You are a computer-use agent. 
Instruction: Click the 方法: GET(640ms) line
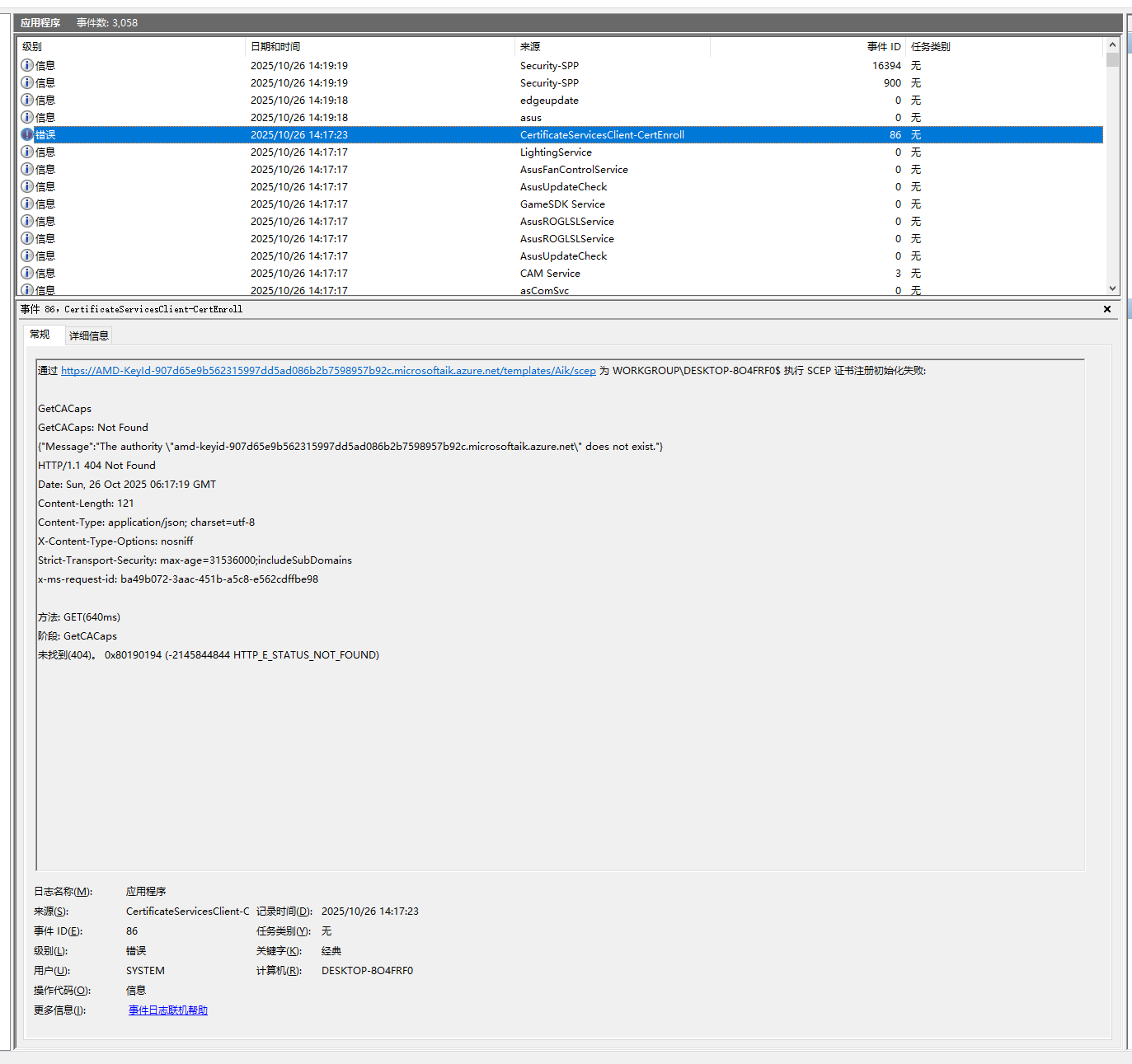coord(79,617)
